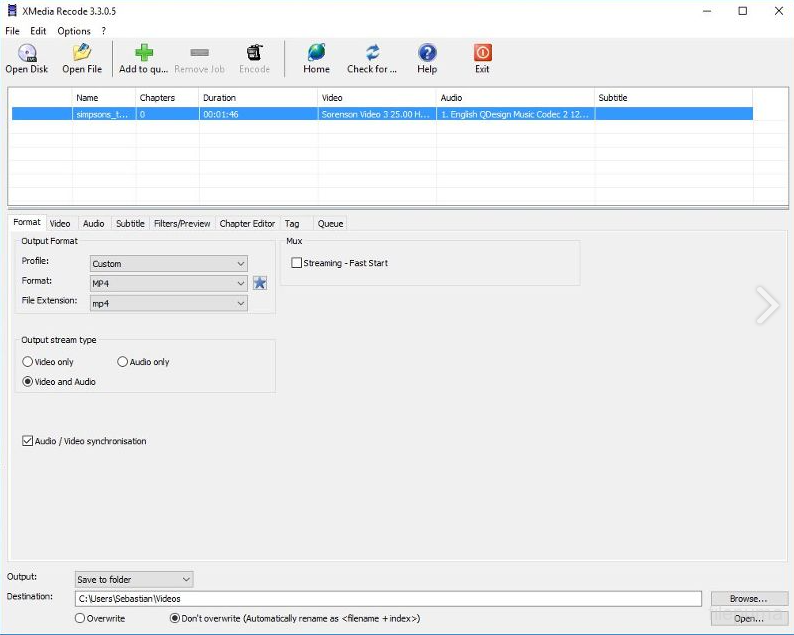This screenshot has width=794, height=635.
Task: Expand the Output Save to folder dropdown
Action: click(x=134, y=579)
